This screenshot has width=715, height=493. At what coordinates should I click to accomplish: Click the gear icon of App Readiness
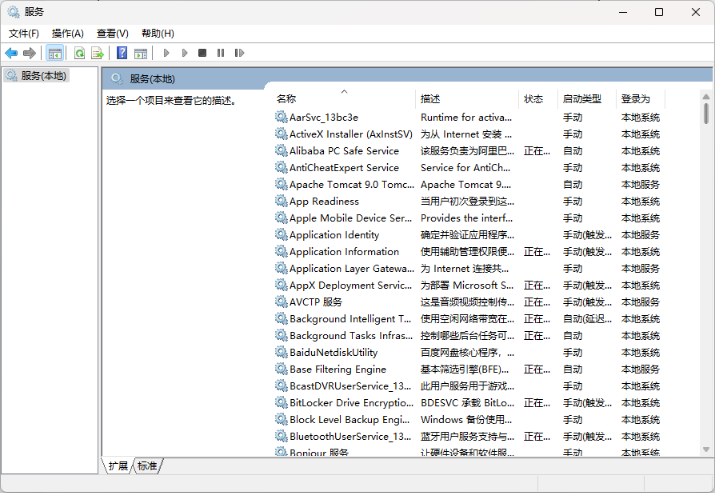[x=281, y=201]
